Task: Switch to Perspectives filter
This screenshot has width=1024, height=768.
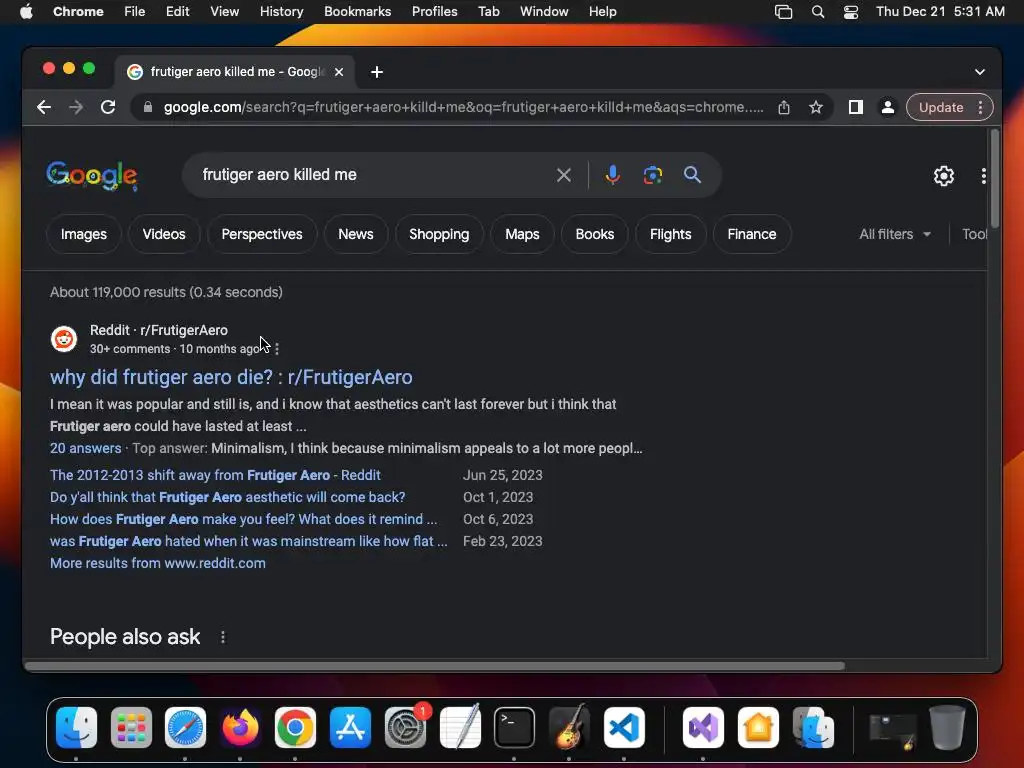Action: pyautogui.click(x=262, y=234)
